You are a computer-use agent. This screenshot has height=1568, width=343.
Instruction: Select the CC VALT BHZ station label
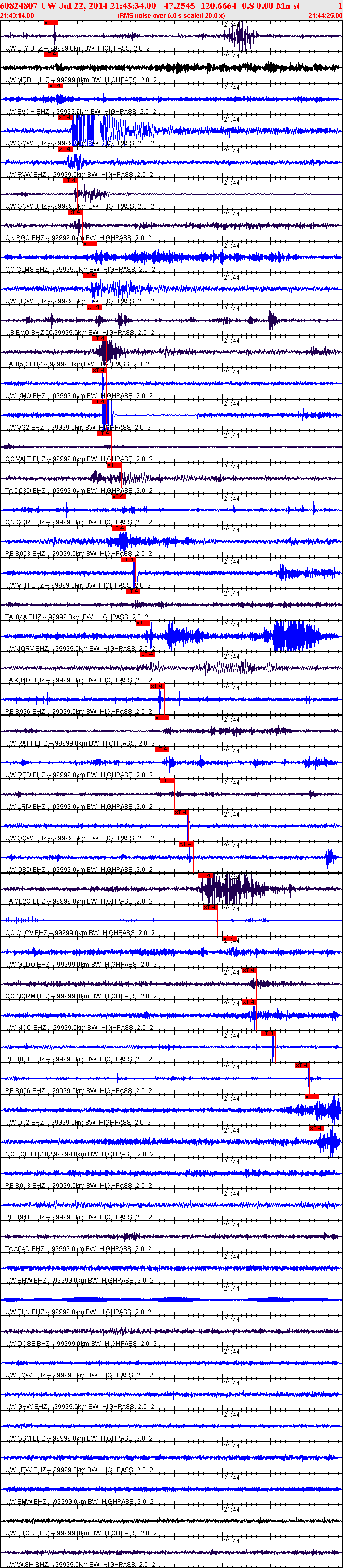(x=78, y=460)
